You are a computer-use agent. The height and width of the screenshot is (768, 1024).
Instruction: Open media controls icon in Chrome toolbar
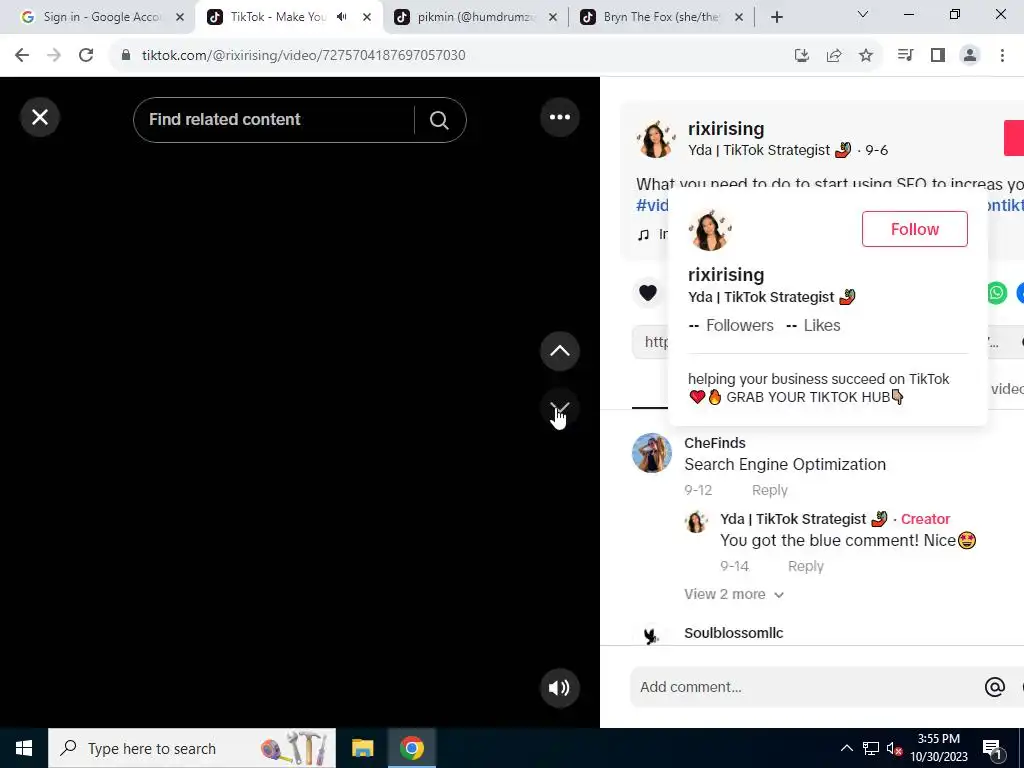coord(906,56)
